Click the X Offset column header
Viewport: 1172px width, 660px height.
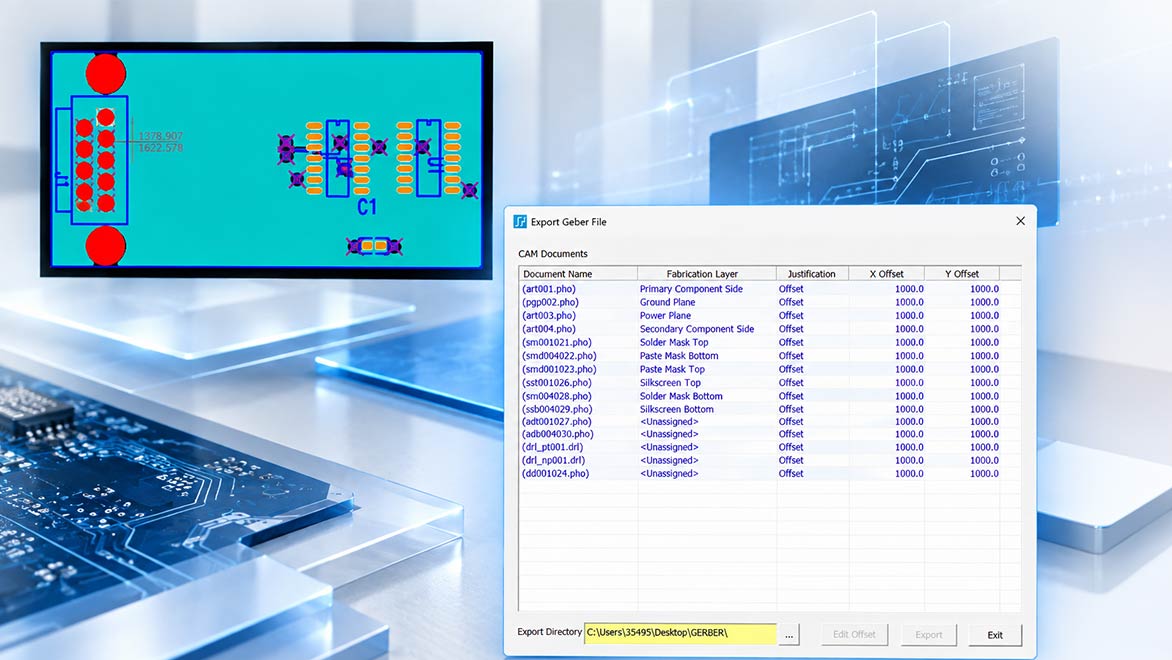(x=886, y=274)
